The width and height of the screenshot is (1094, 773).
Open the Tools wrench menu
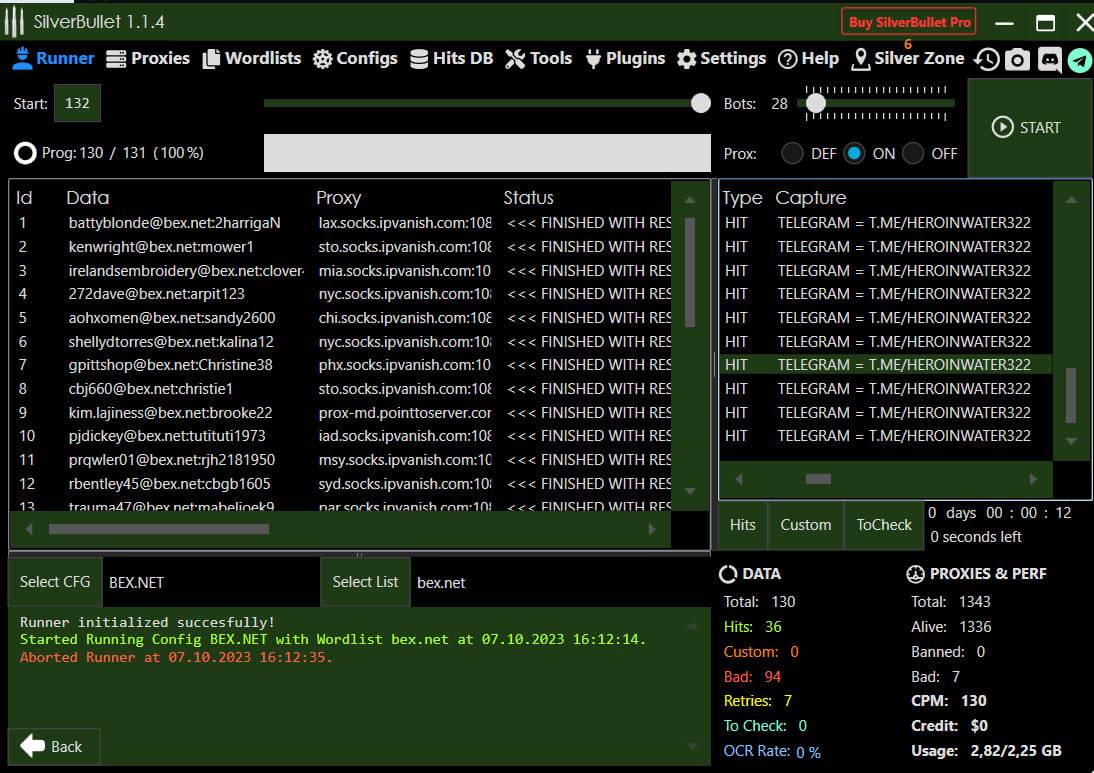(x=538, y=59)
